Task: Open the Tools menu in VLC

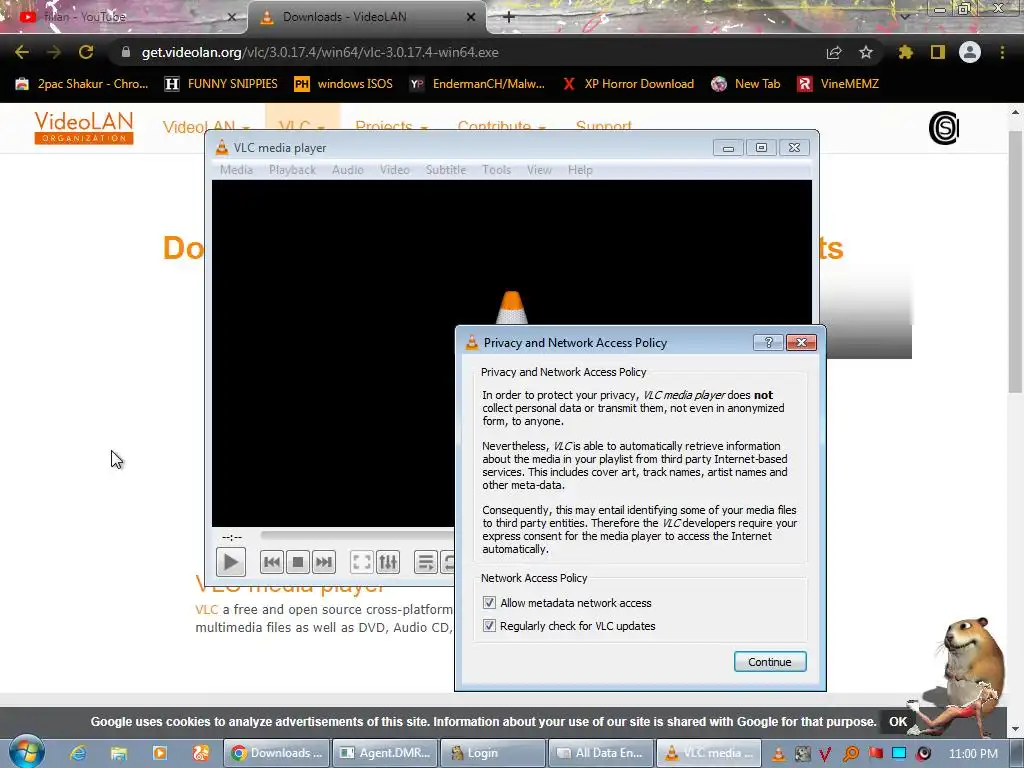Action: pyautogui.click(x=496, y=170)
